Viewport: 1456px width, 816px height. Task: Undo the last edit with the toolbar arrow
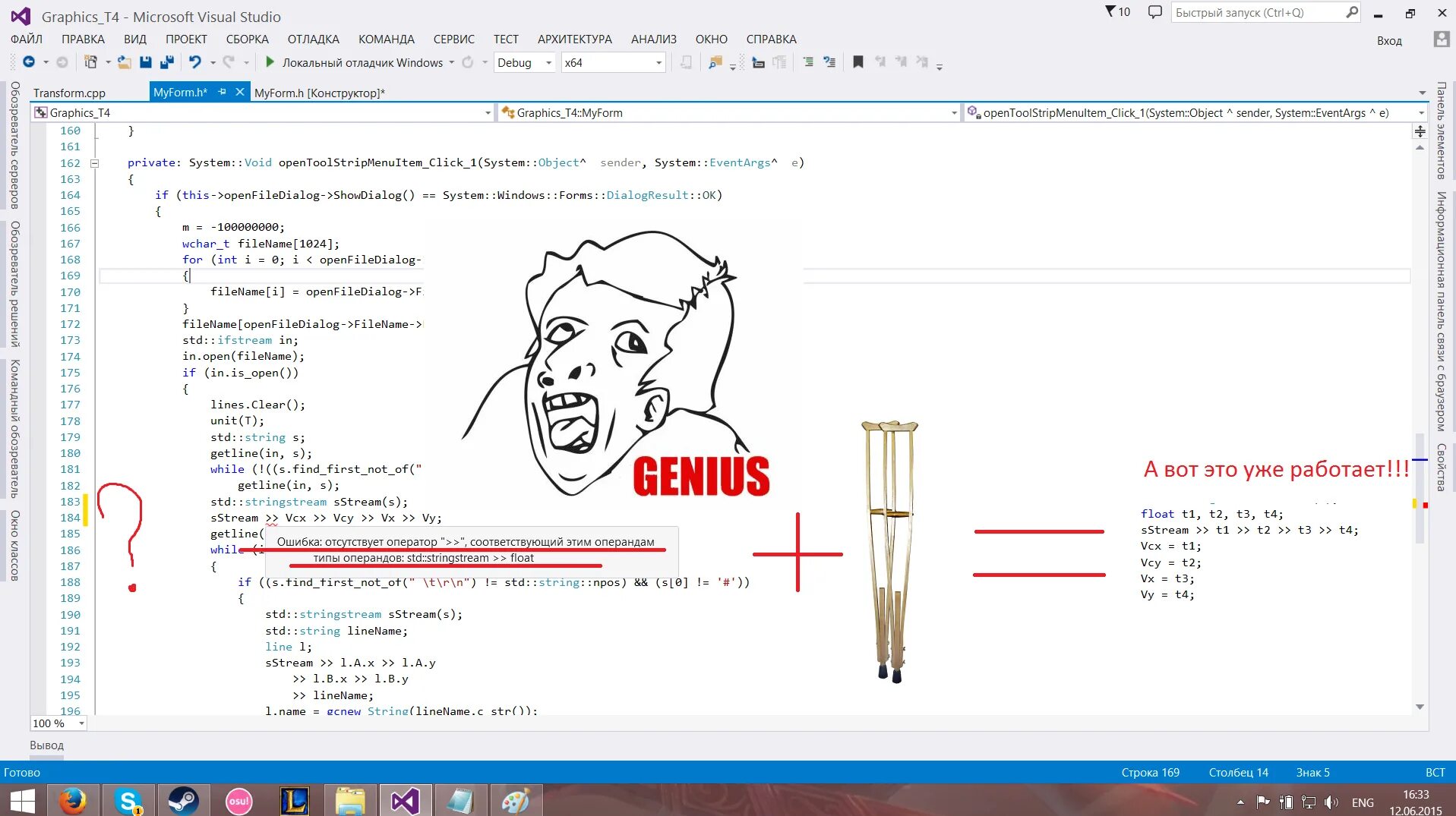pos(195,62)
